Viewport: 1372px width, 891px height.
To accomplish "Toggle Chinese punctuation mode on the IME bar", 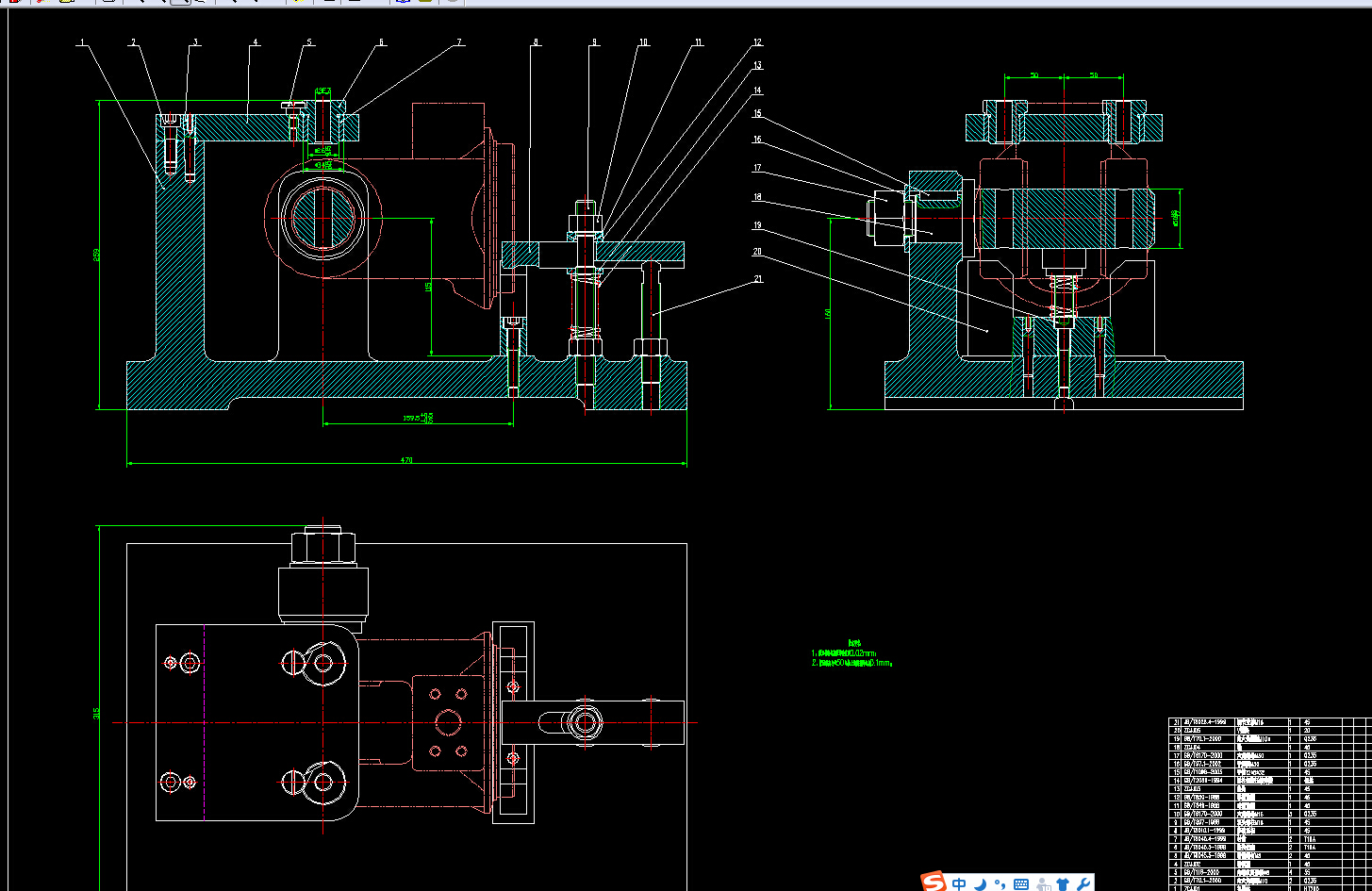I will tap(1000, 883).
